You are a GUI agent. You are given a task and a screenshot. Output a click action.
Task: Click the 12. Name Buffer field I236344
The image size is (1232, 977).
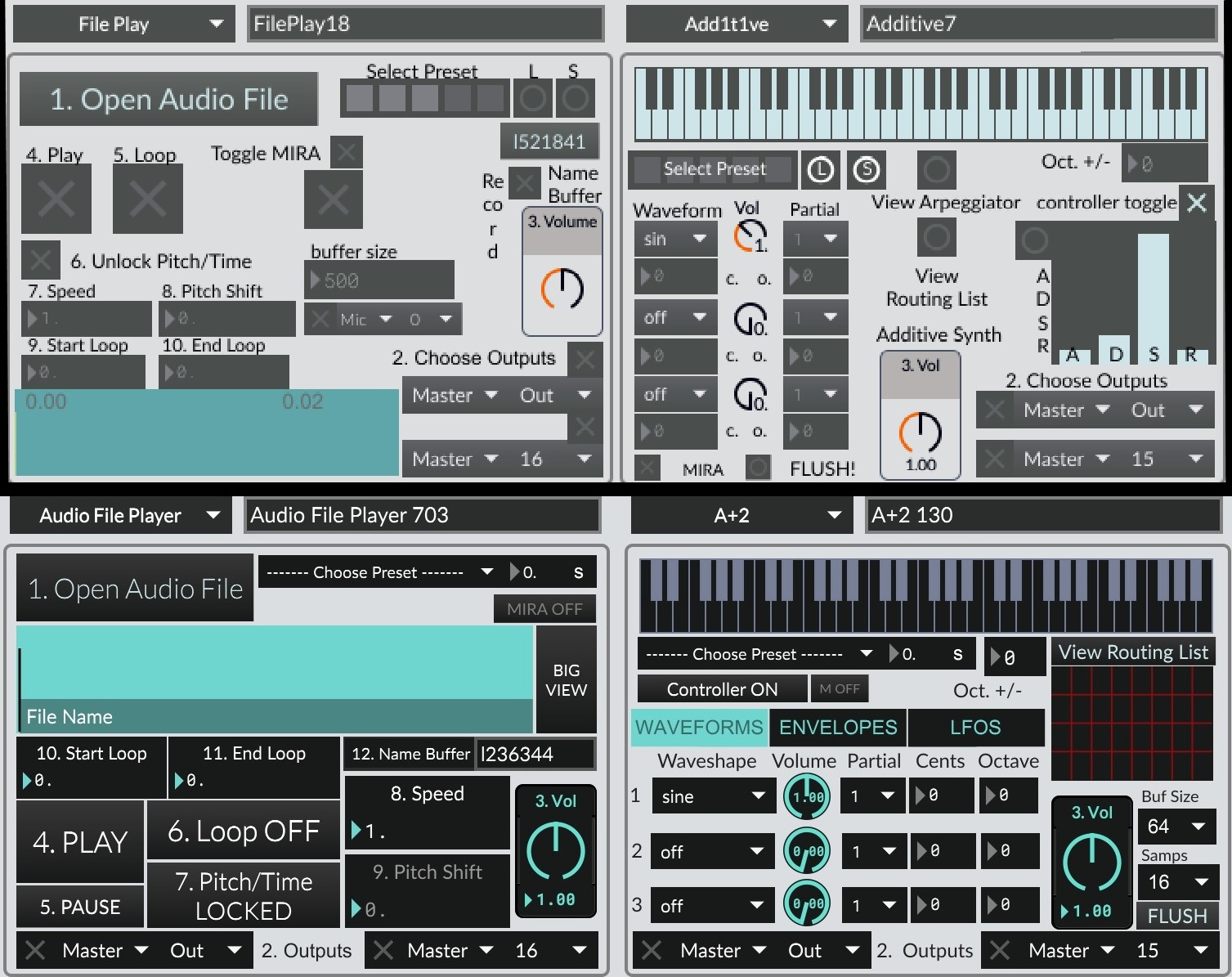point(535,754)
